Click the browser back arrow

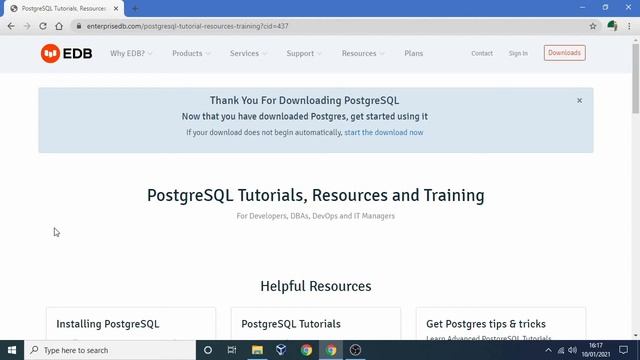click(x=11, y=26)
